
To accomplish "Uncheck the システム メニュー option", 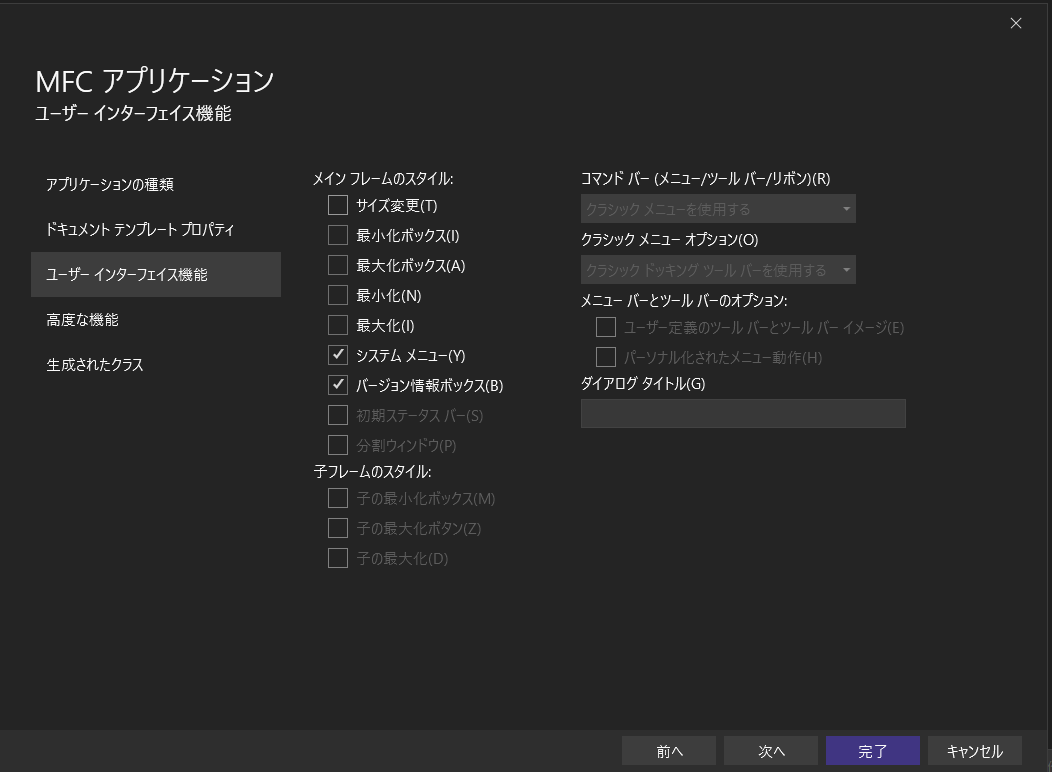I will [x=338, y=355].
